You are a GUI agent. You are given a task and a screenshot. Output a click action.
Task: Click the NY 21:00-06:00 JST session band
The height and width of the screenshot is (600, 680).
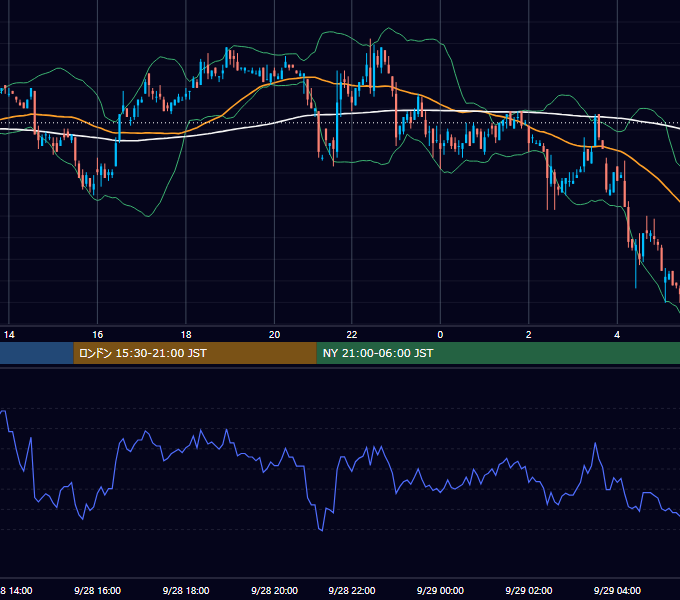(498, 353)
